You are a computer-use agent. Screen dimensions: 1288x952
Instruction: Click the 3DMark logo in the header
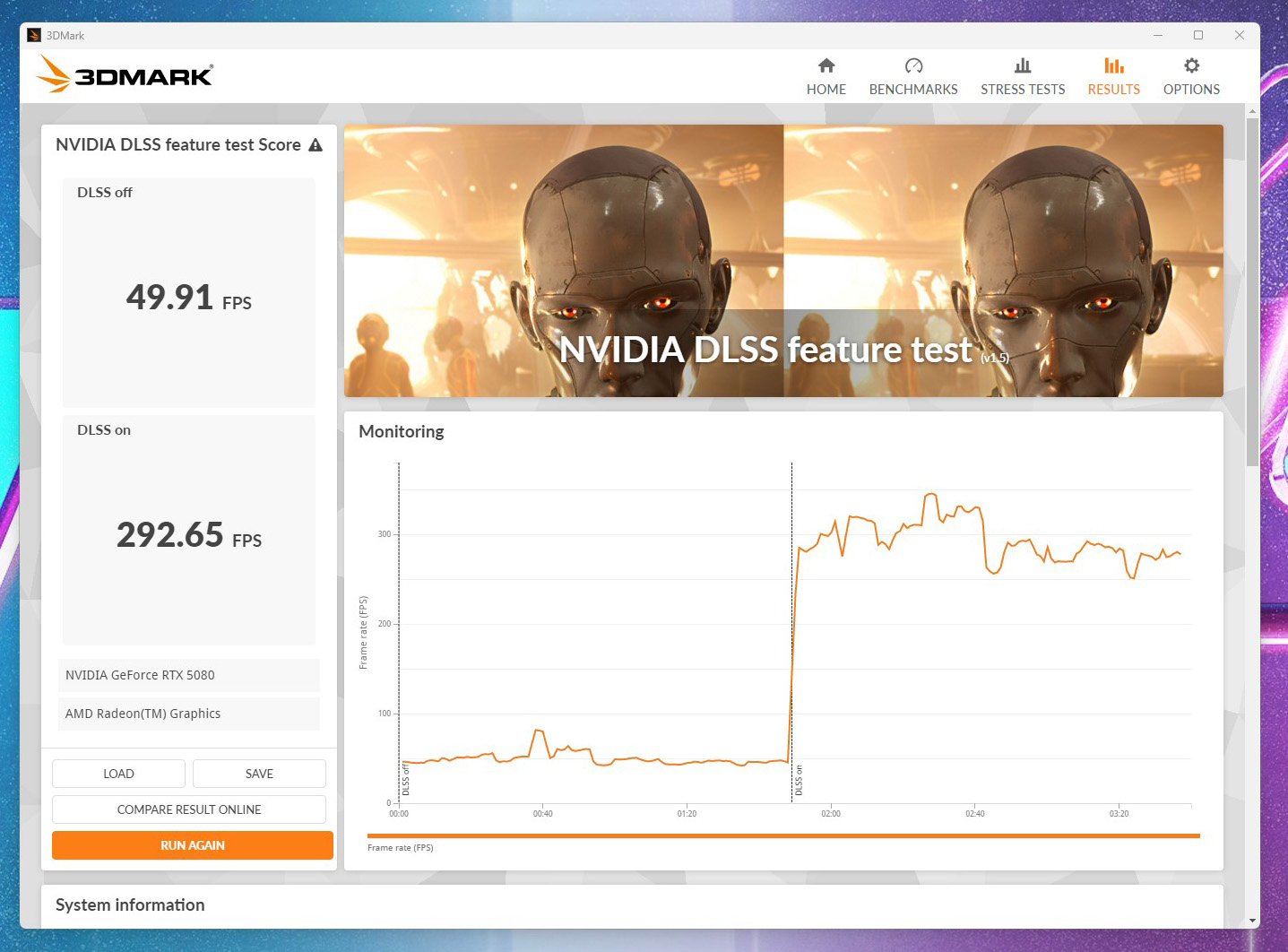click(x=125, y=75)
